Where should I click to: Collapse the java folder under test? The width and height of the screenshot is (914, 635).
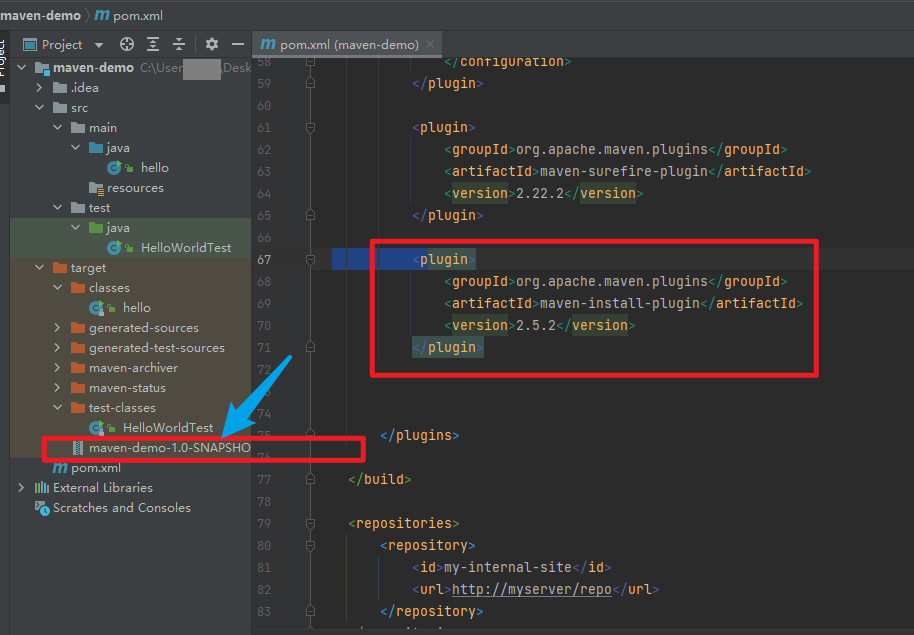[x=75, y=227]
